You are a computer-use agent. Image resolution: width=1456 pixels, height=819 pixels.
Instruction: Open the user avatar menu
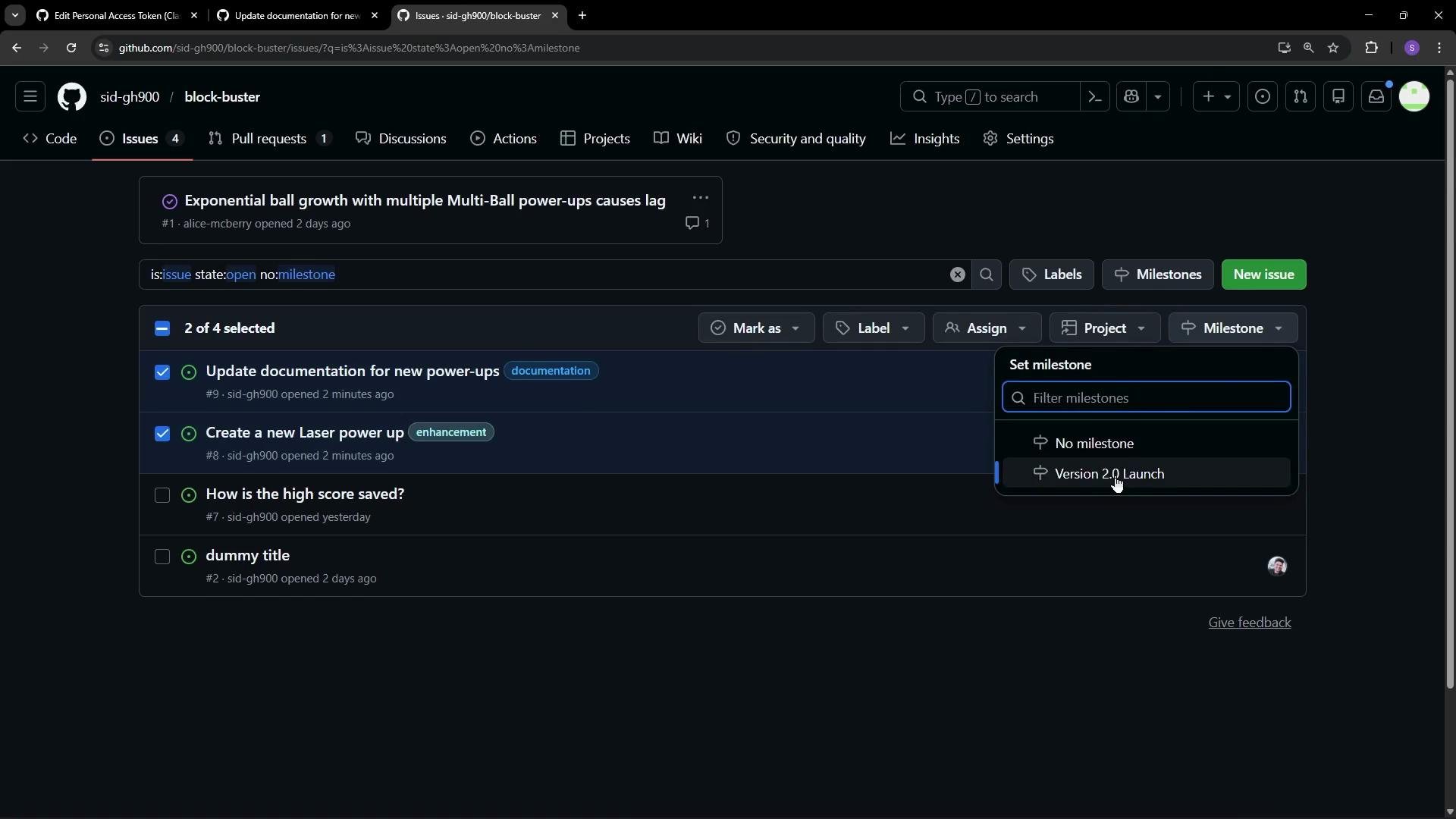(1414, 97)
